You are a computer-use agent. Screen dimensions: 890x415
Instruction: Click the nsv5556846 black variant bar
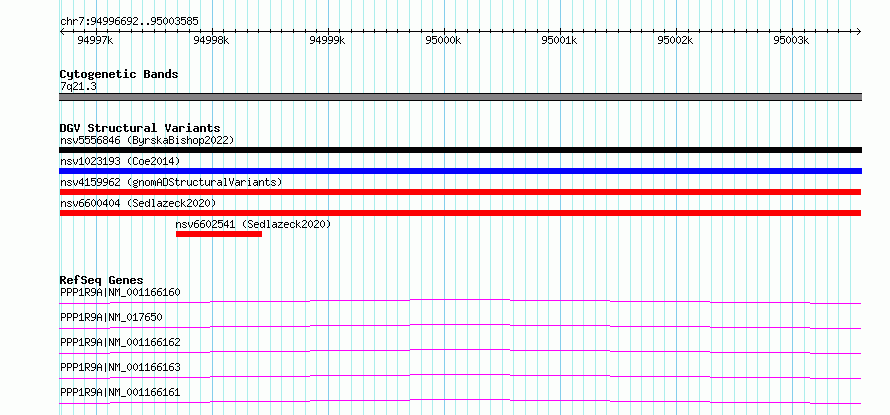pyautogui.click(x=460, y=150)
